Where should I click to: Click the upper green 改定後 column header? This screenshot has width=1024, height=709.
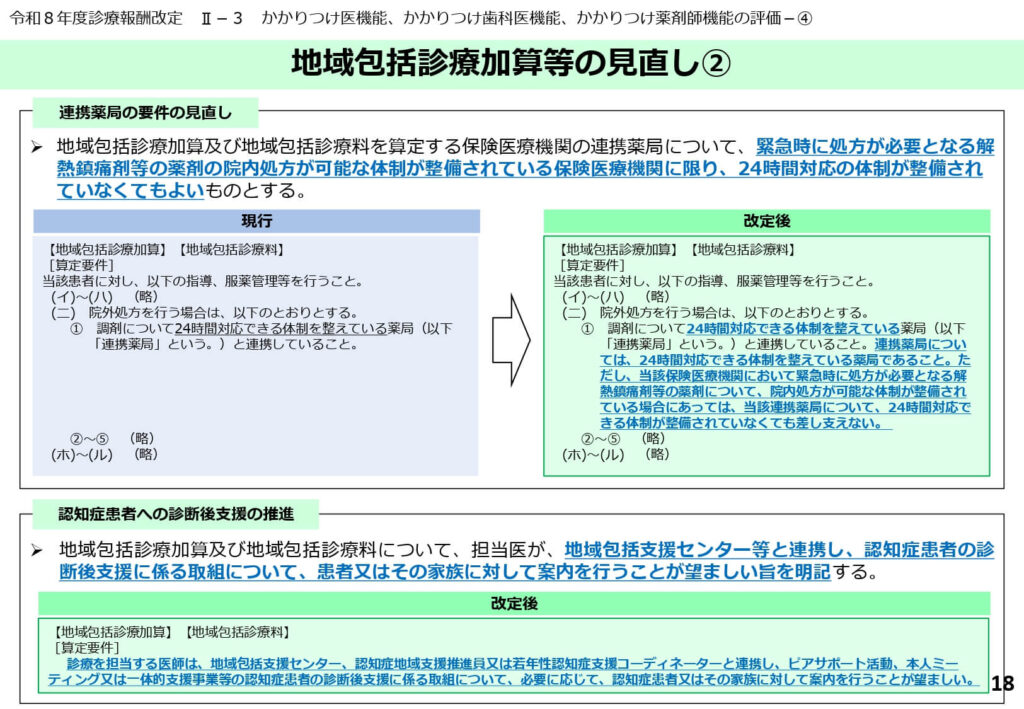766,221
